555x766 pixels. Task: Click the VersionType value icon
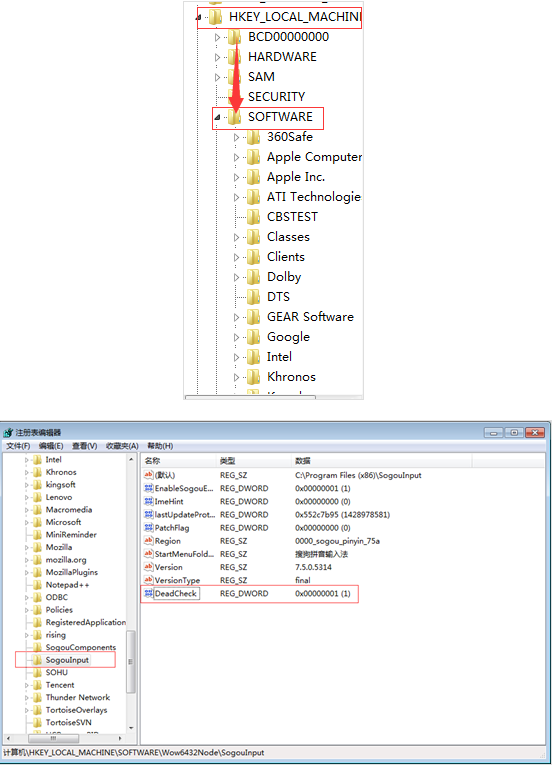coord(149,580)
